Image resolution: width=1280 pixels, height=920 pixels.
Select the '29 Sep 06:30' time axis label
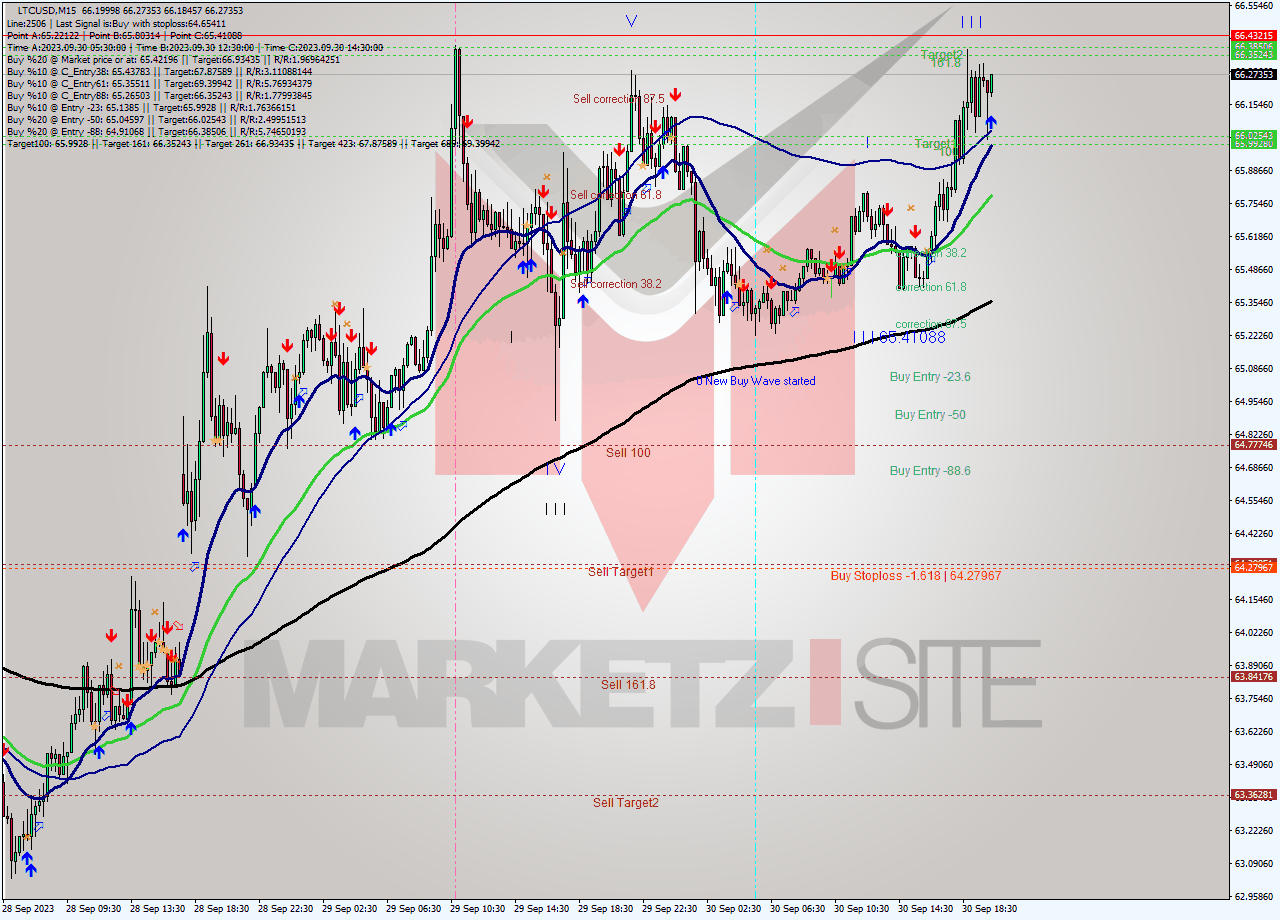414,909
